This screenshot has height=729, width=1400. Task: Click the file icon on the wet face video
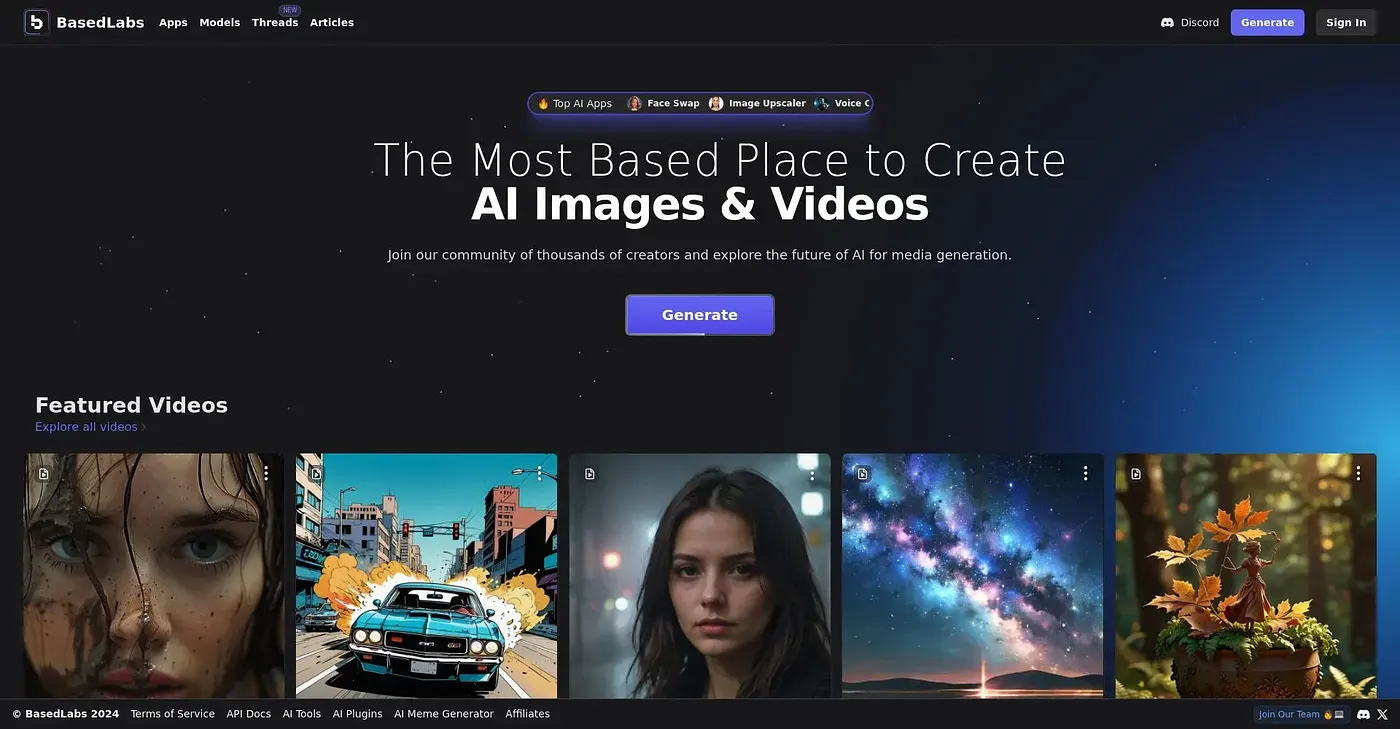click(x=44, y=474)
